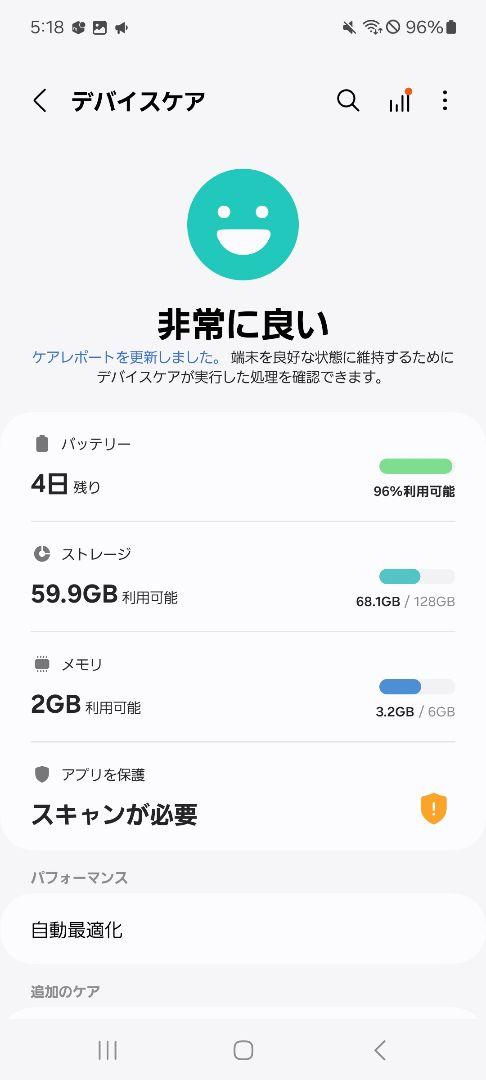Open the care report bar-chart icon
The image size is (486, 1080).
coord(400,101)
